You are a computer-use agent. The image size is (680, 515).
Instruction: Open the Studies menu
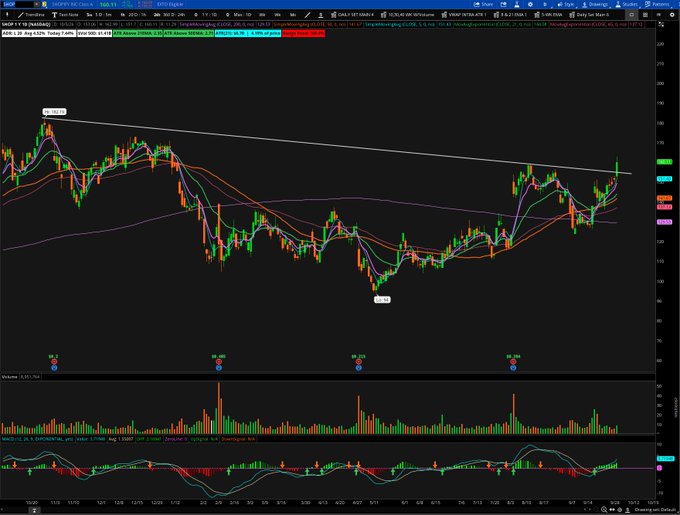point(627,4)
